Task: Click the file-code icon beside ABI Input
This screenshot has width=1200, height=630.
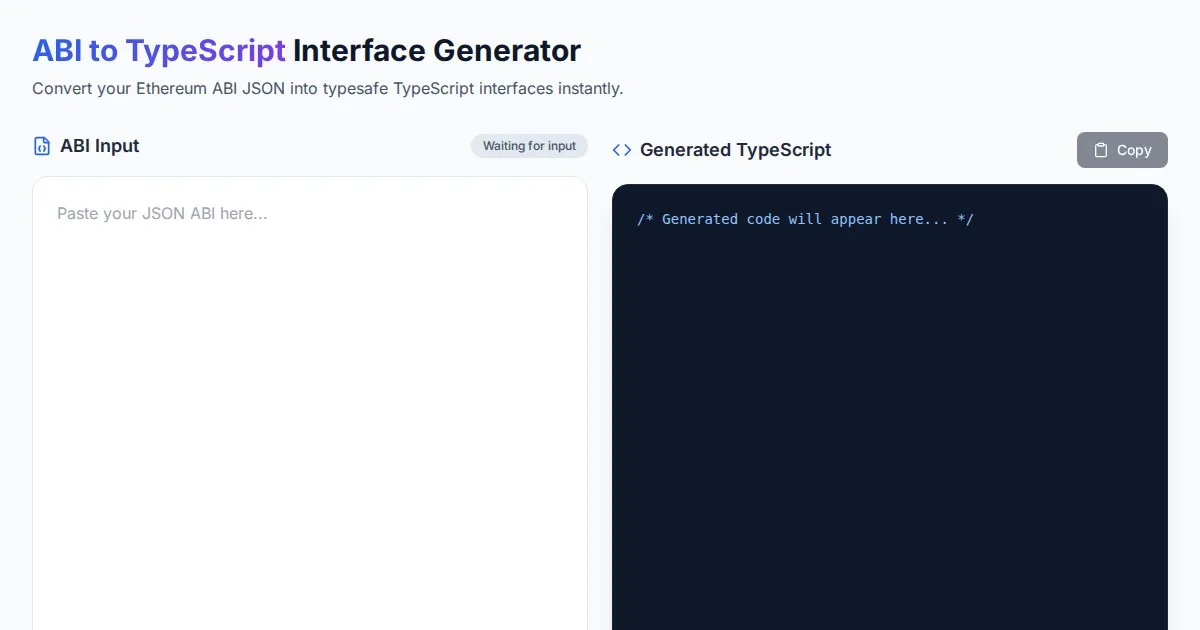Action: click(x=42, y=146)
